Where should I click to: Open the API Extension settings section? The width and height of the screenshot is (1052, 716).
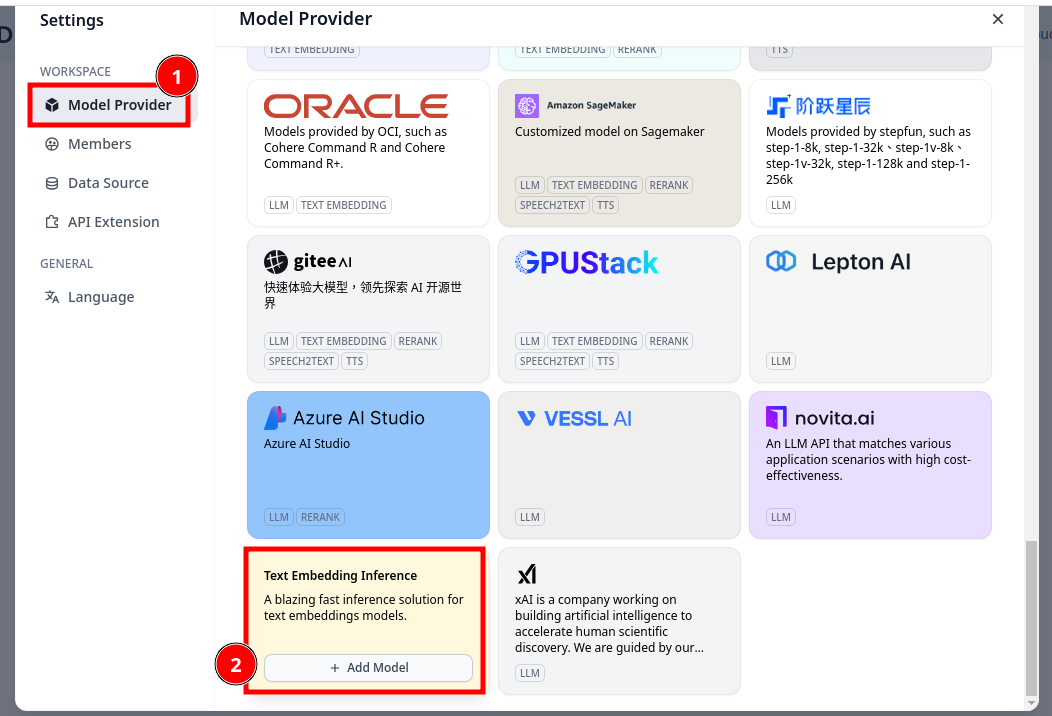[113, 222]
